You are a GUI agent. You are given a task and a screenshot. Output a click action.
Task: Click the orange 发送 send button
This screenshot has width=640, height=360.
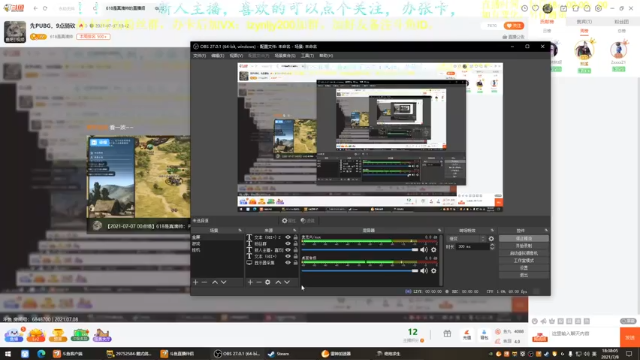tap(630, 337)
